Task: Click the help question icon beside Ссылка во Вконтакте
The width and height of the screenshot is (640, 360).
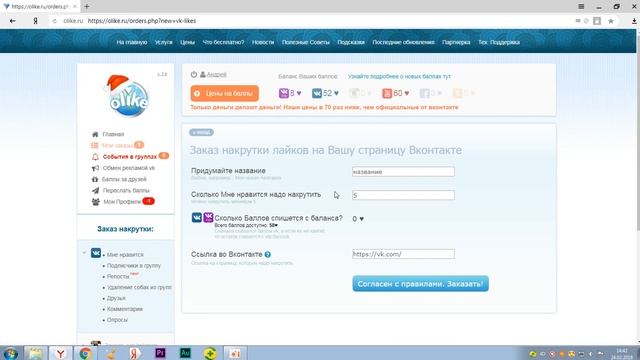Action: 268,254
